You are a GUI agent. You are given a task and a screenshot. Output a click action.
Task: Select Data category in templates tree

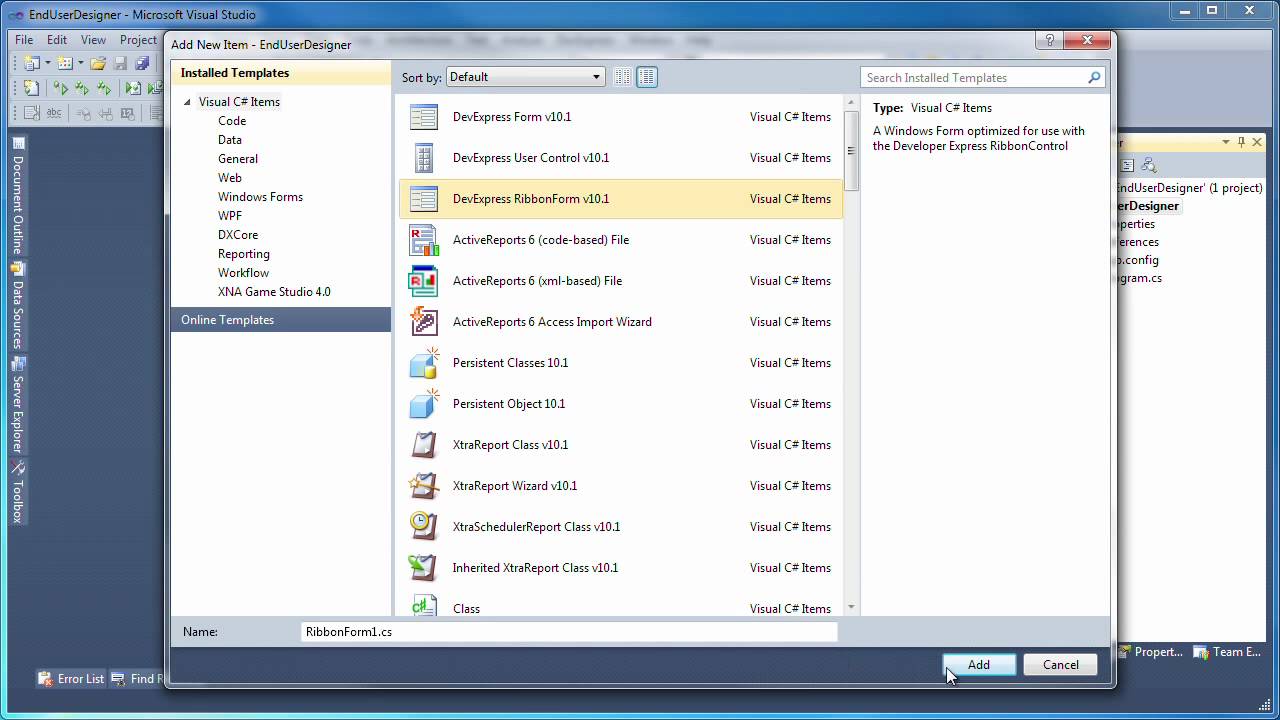(230, 140)
